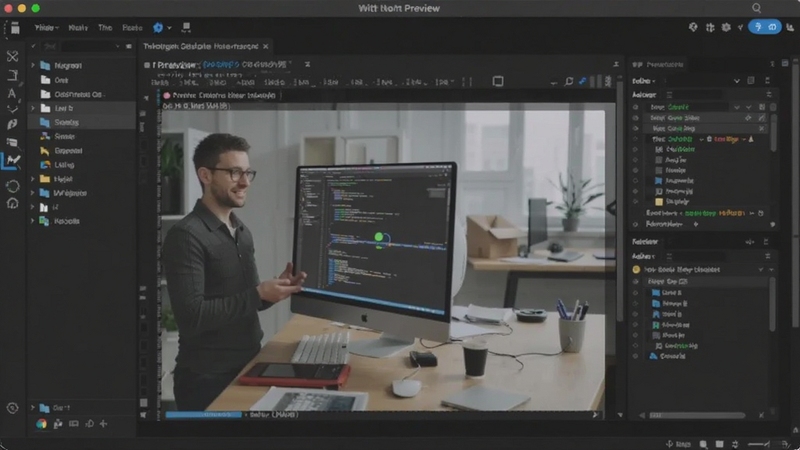
Task: Expand the lone folder near bottom of project panel
Action: pos(33,408)
